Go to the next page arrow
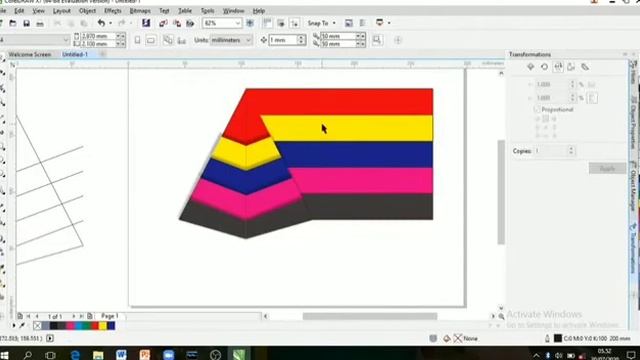640x360 pixels. point(74,316)
